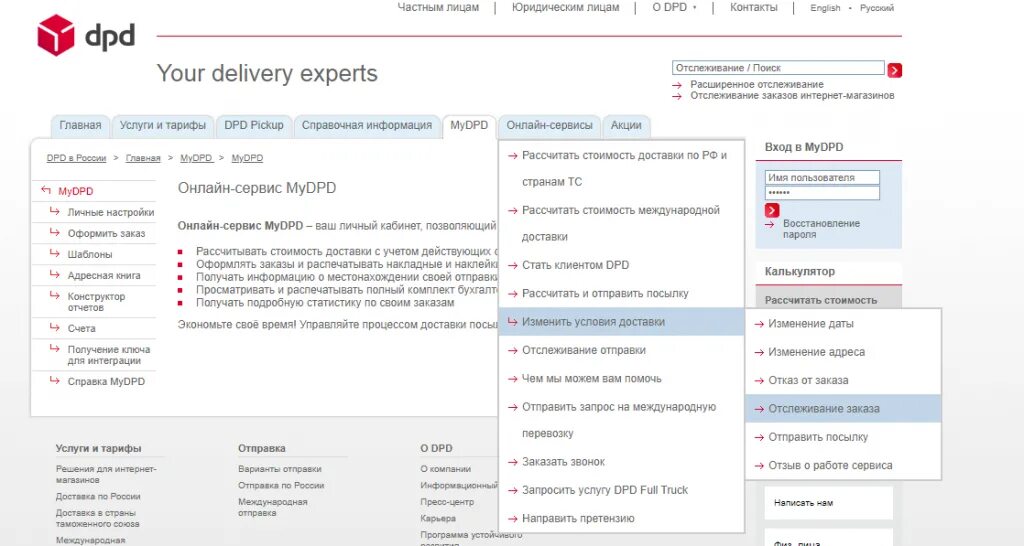Image resolution: width=1024 pixels, height=546 pixels.
Task: Open Счета in sidebar
Action: point(82,329)
